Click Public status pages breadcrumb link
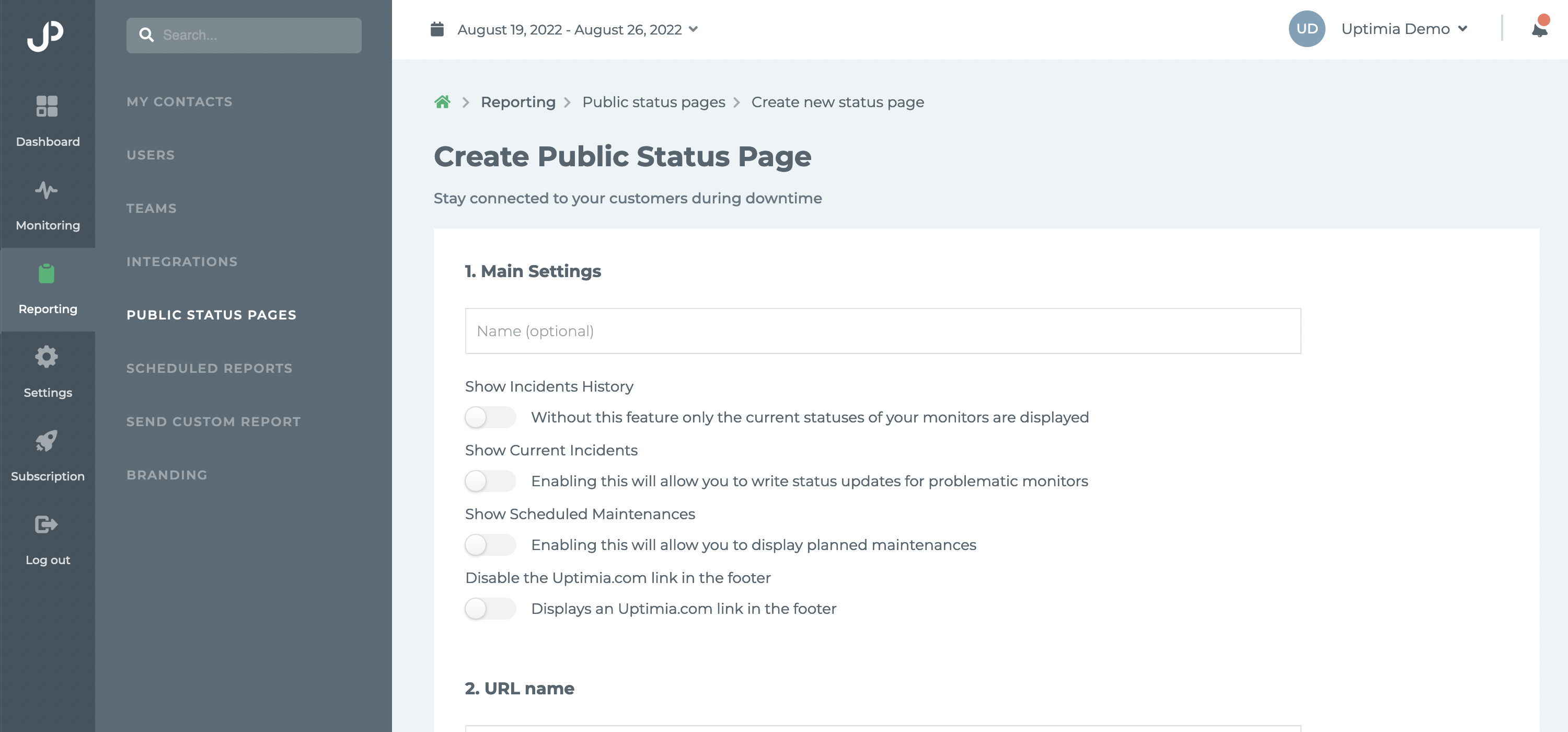The width and height of the screenshot is (1568, 732). [654, 102]
